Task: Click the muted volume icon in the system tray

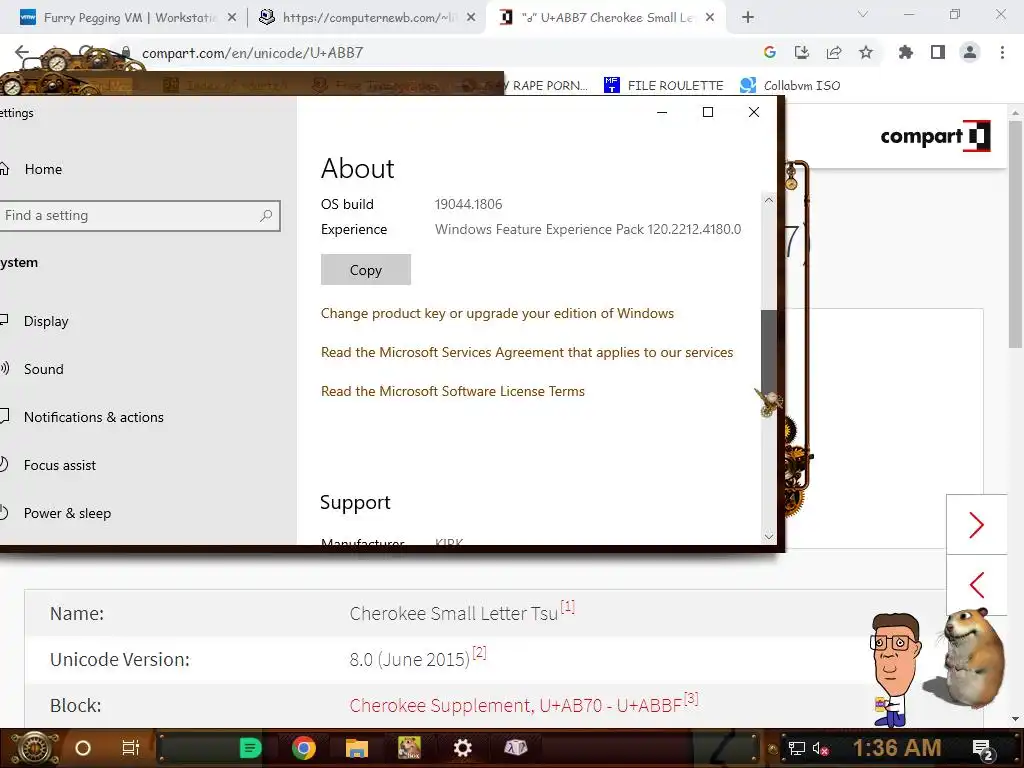Action: point(820,748)
